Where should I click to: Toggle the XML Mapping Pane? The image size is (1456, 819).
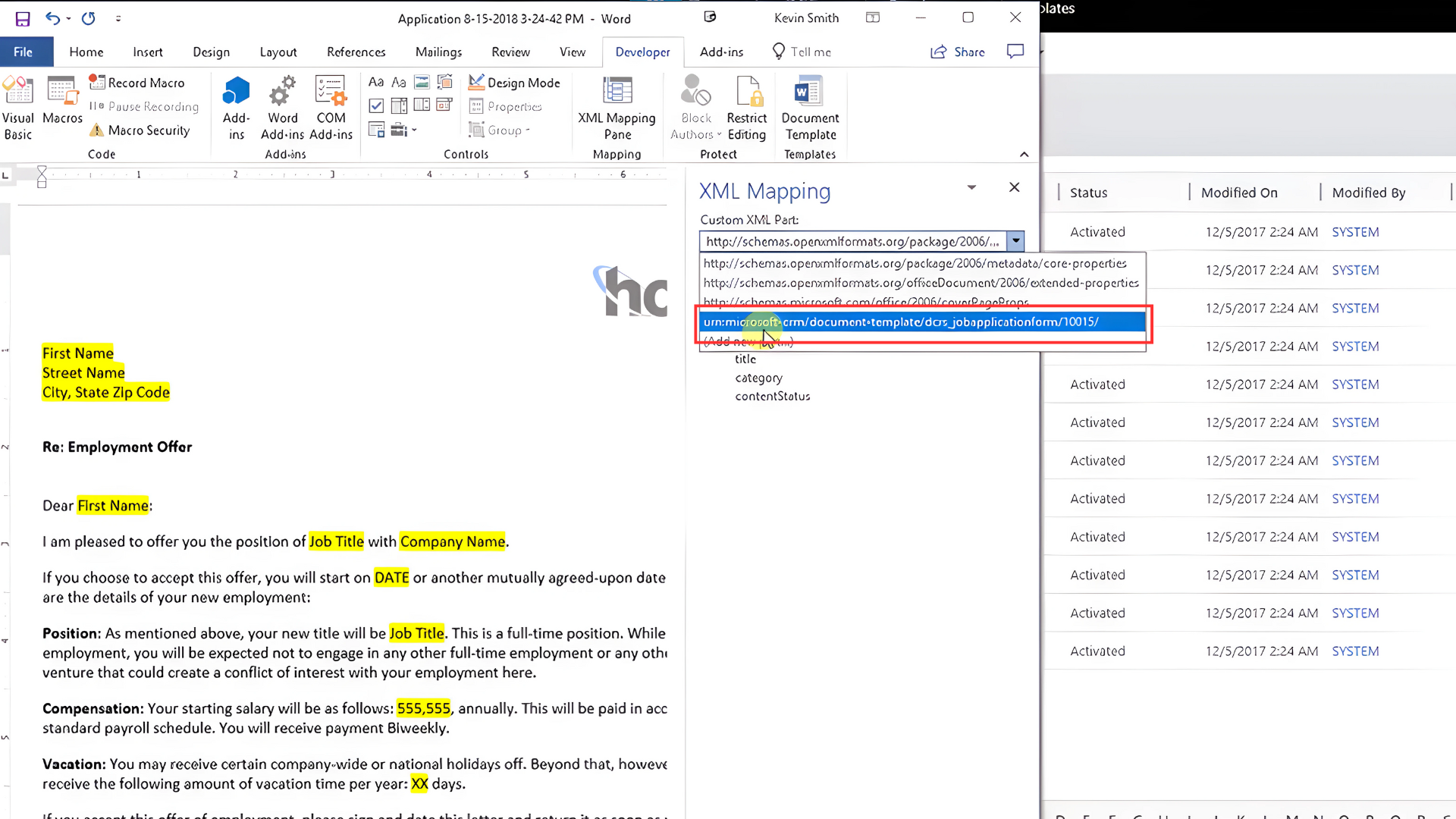tap(617, 108)
